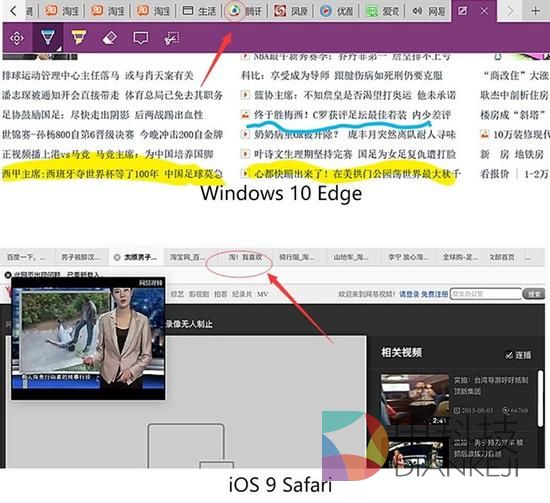Click the picture-in-picture news video window
550x503 pixels.
[x=88, y=339]
